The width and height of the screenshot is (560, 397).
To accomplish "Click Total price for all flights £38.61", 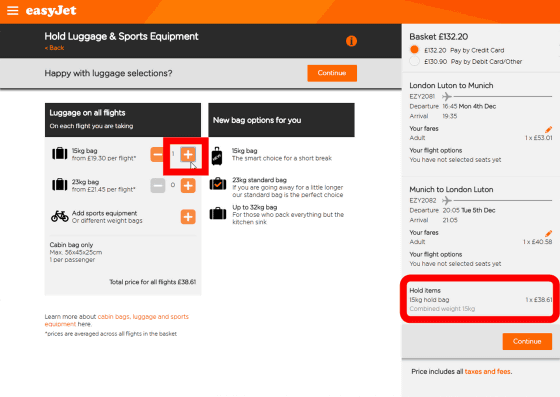I will point(152,282).
